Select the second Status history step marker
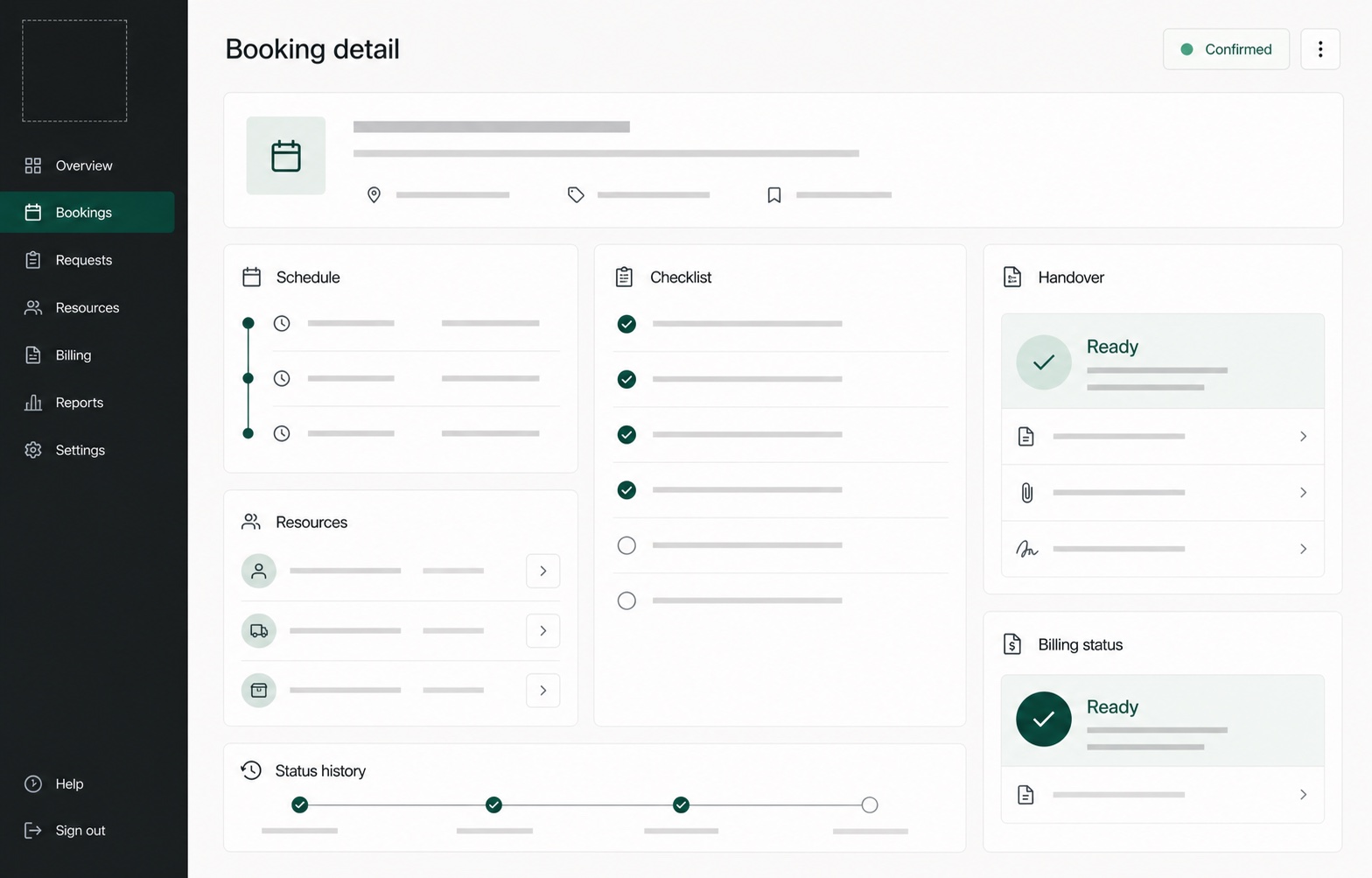Screen dimensions: 1372x878 (494, 804)
